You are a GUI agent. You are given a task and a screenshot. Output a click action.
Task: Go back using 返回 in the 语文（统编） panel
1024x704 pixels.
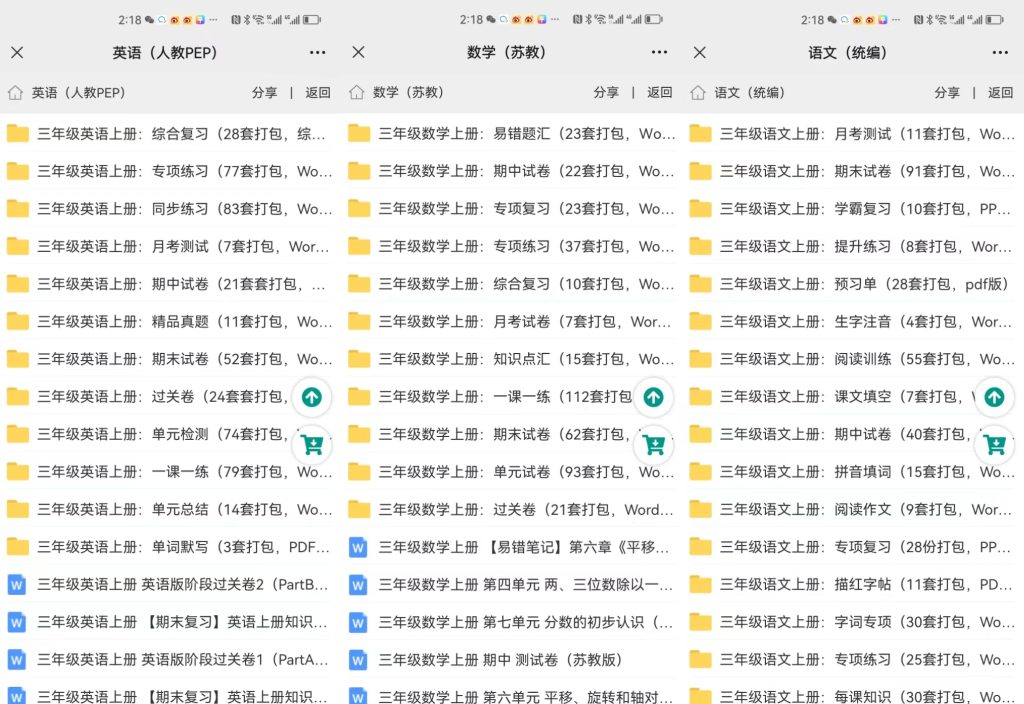click(x=1001, y=92)
